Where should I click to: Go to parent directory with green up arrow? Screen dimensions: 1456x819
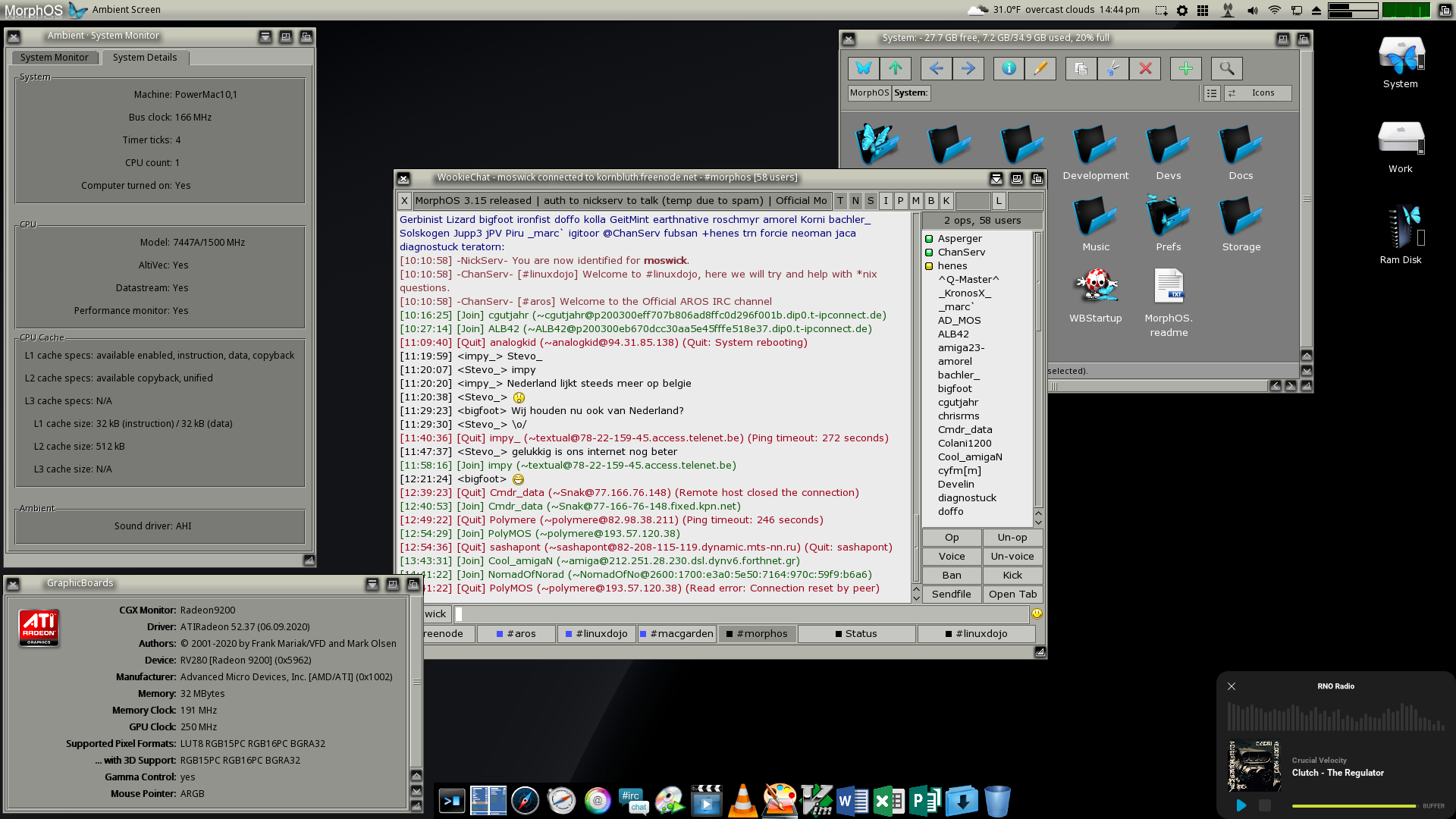[x=895, y=68]
